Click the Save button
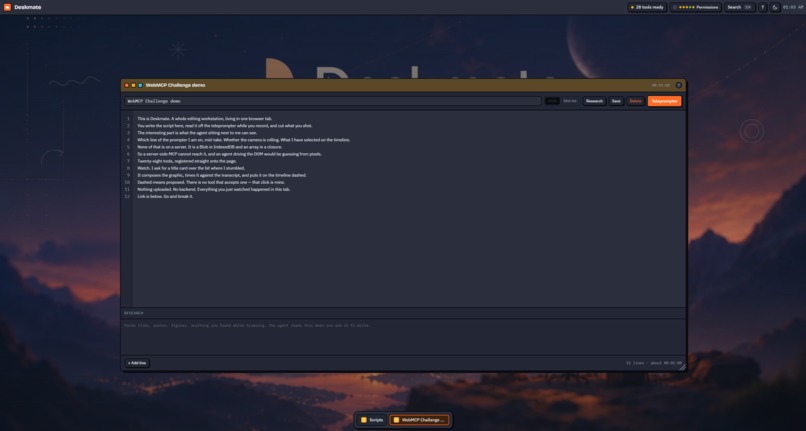Image resolution: width=806 pixels, height=431 pixels. pos(616,101)
